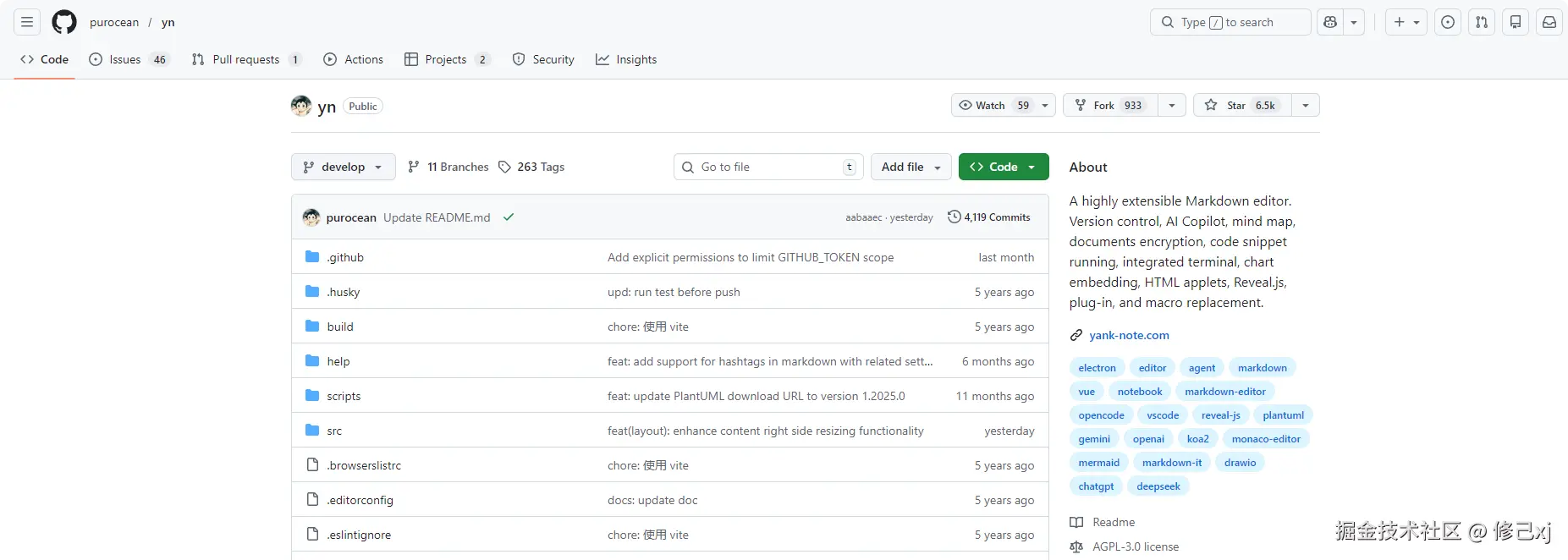Click the Go to file search field
This screenshot has width=1568, height=560.
[768, 167]
